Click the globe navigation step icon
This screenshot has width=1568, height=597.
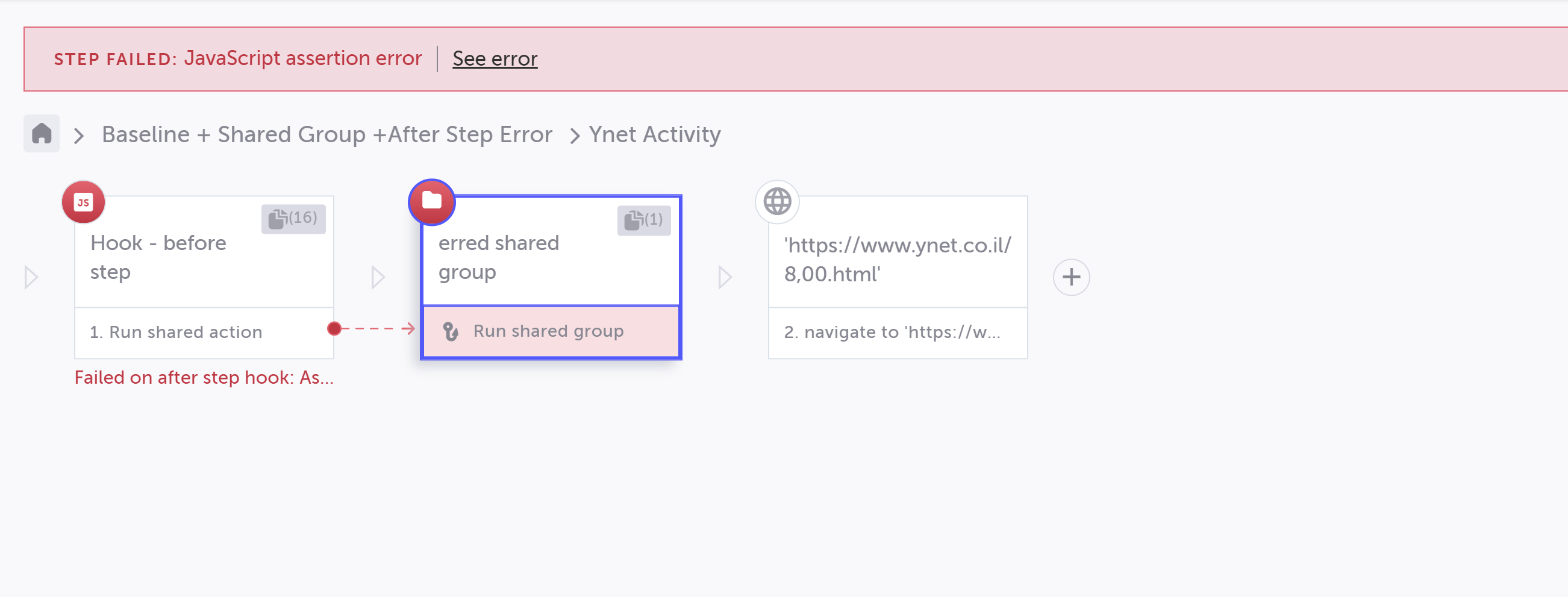point(776,201)
